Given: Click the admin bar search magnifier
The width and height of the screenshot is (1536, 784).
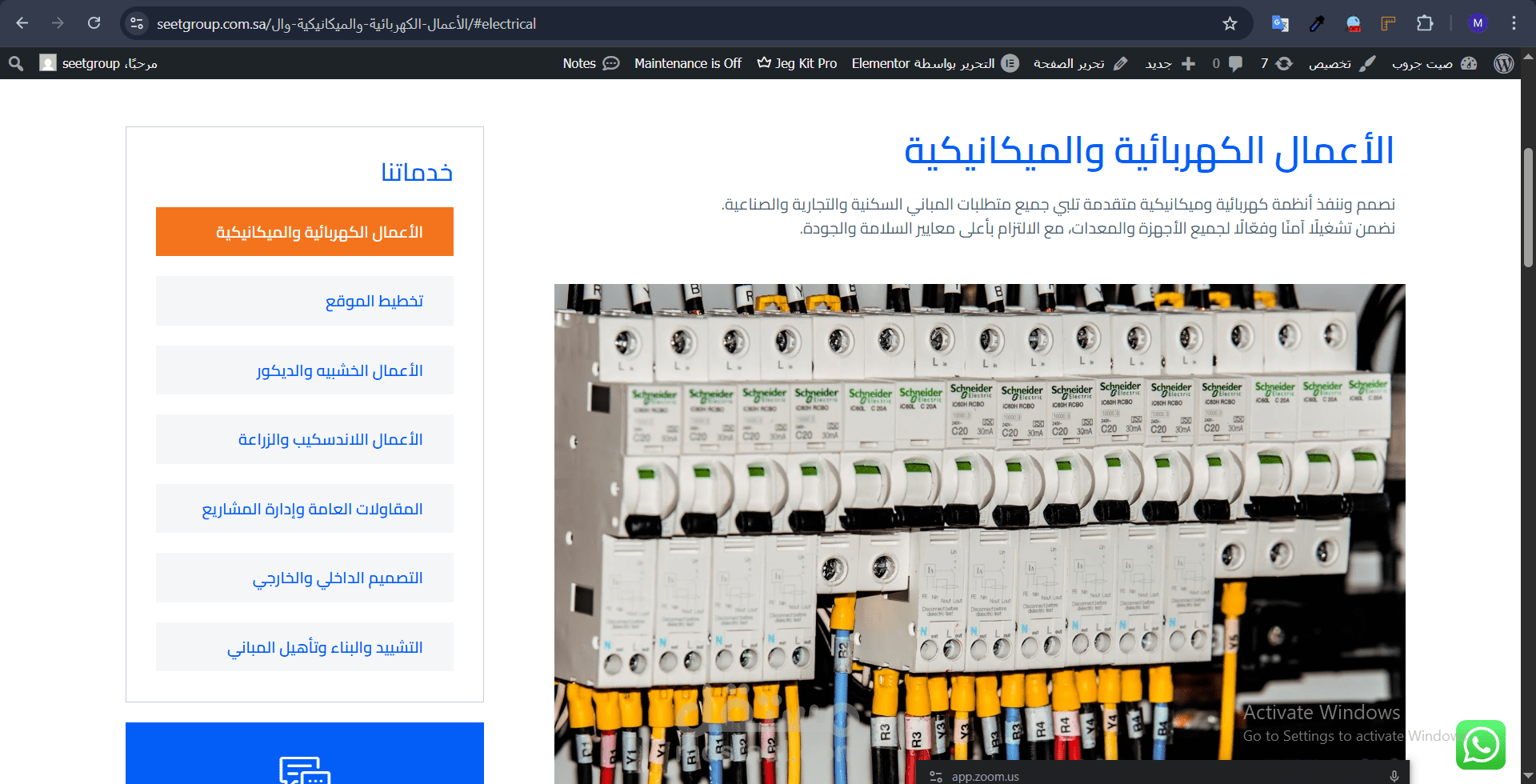Looking at the screenshot, I should [16, 63].
